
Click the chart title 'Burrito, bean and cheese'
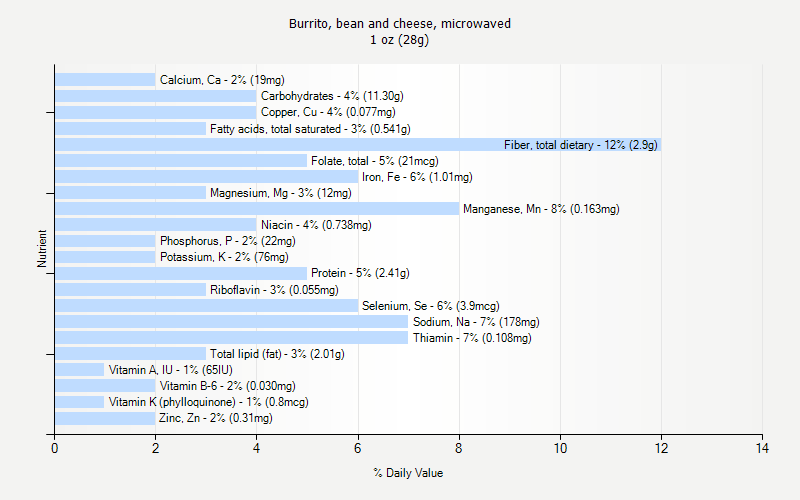click(x=400, y=23)
